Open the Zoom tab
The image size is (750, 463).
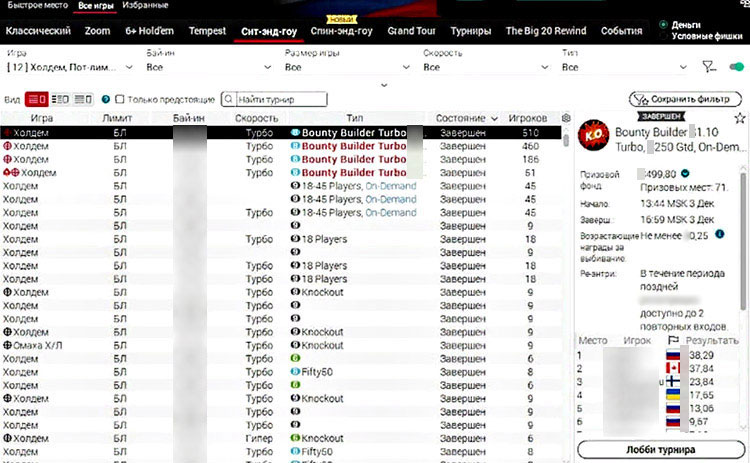pos(98,31)
